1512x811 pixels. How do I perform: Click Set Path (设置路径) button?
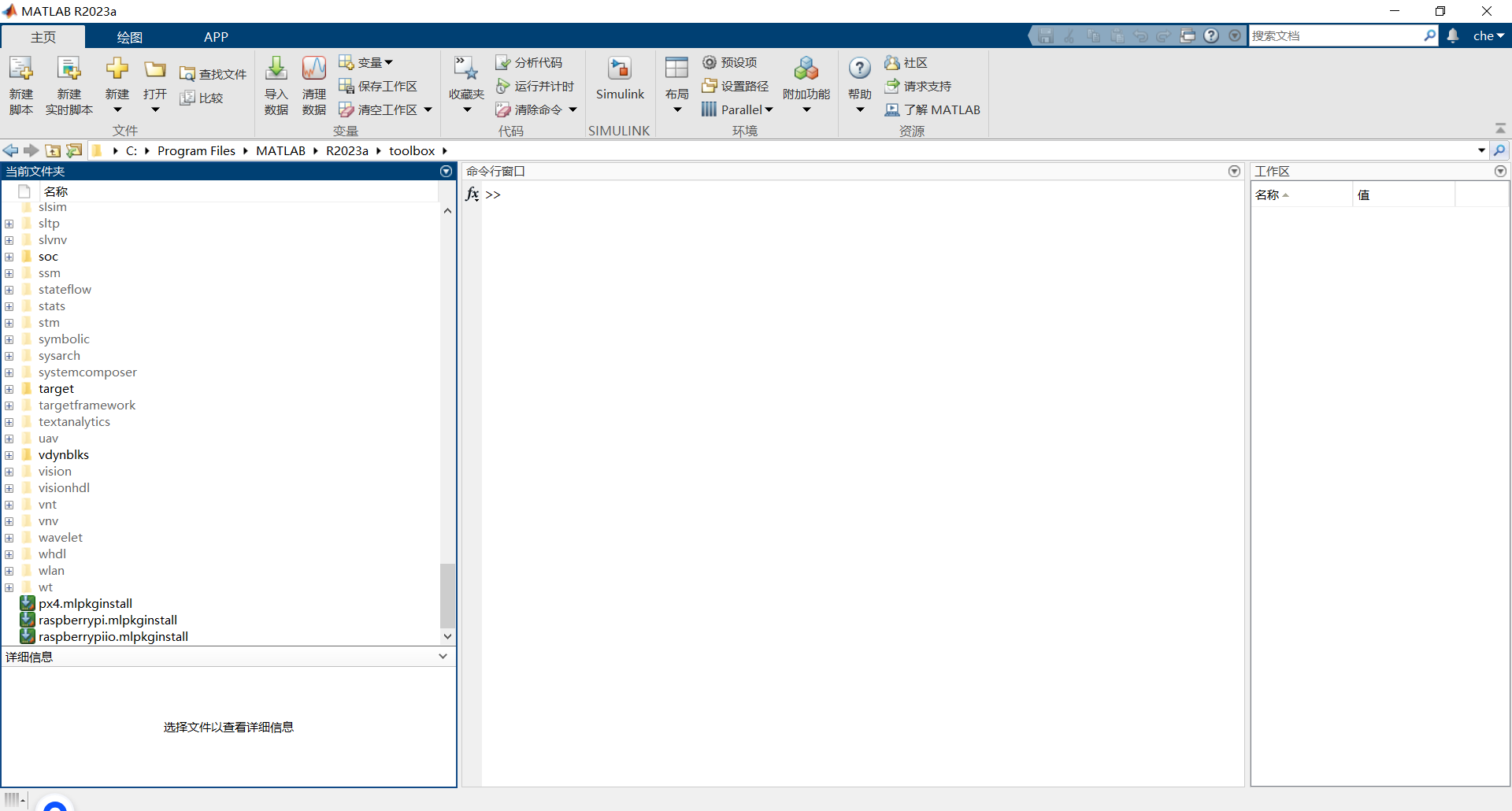point(736,86)
